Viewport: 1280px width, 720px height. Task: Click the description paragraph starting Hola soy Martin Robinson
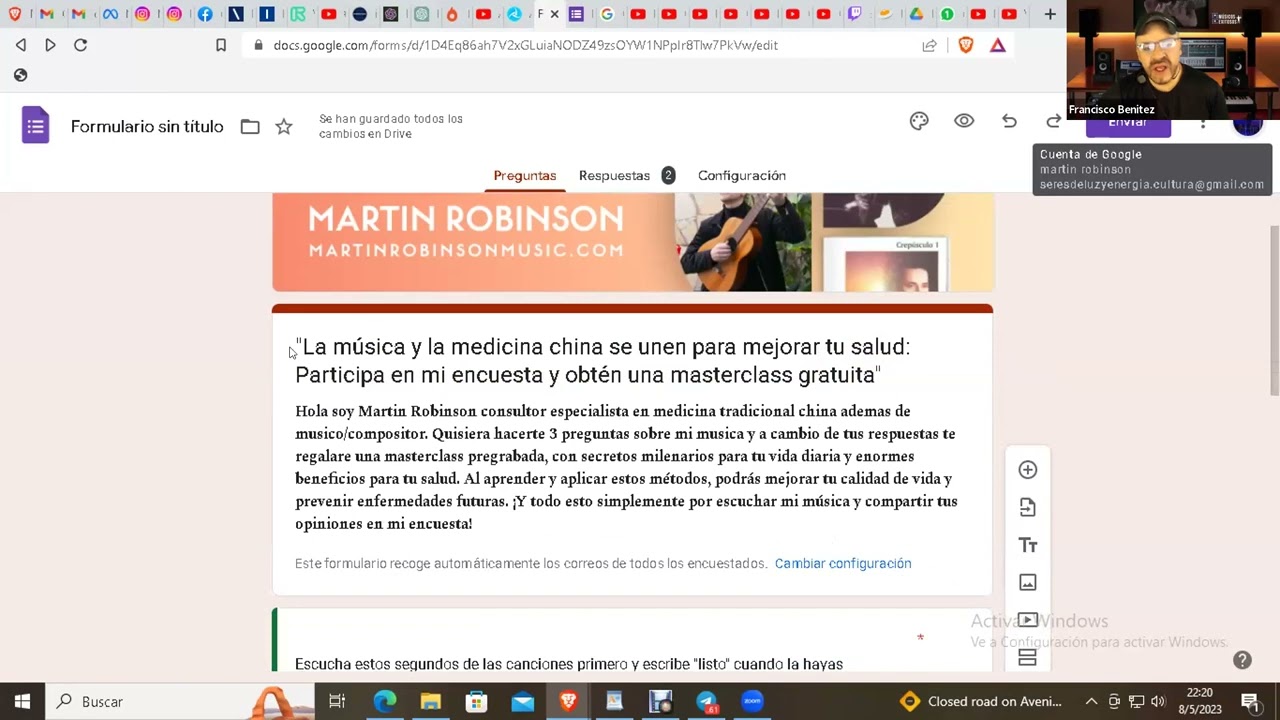[626, 467]
